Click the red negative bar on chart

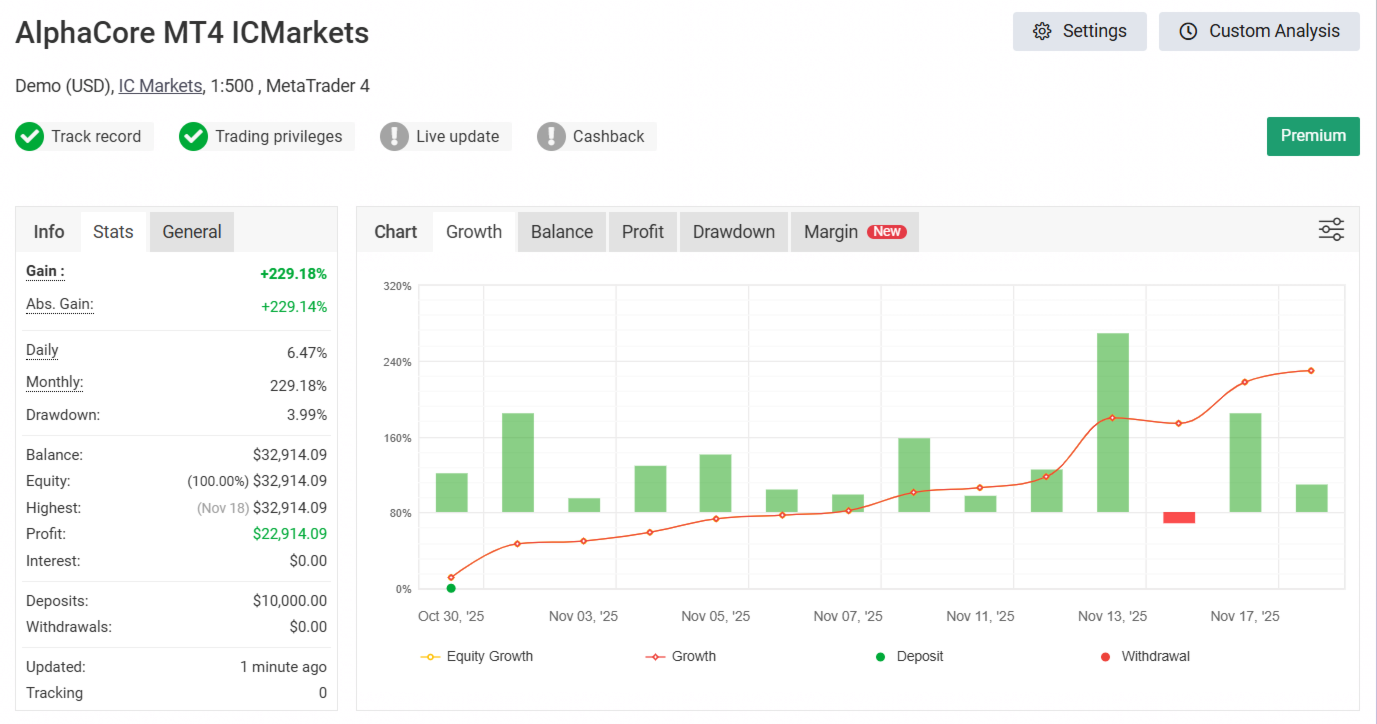click(1179, 517)
